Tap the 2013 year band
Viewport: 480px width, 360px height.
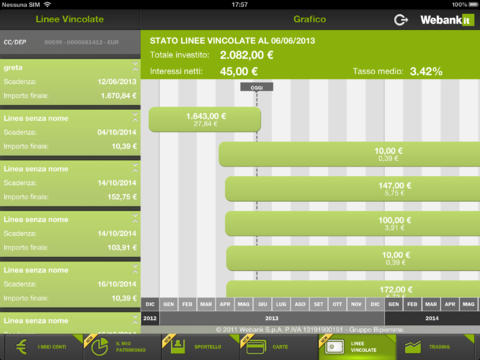[272, 318]
